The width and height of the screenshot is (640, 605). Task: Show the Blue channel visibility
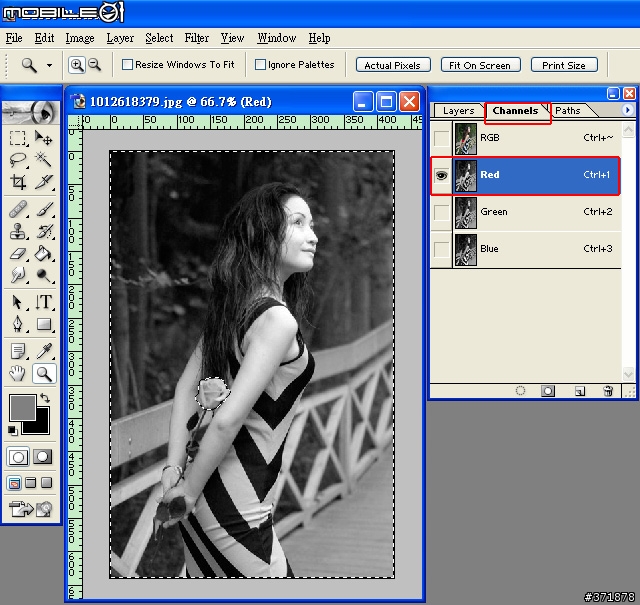point(441,249)
